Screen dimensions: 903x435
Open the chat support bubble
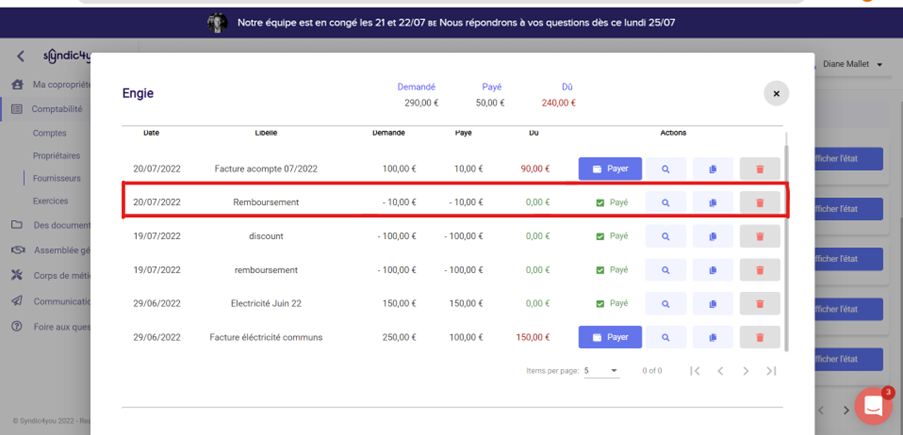[874, 406]
